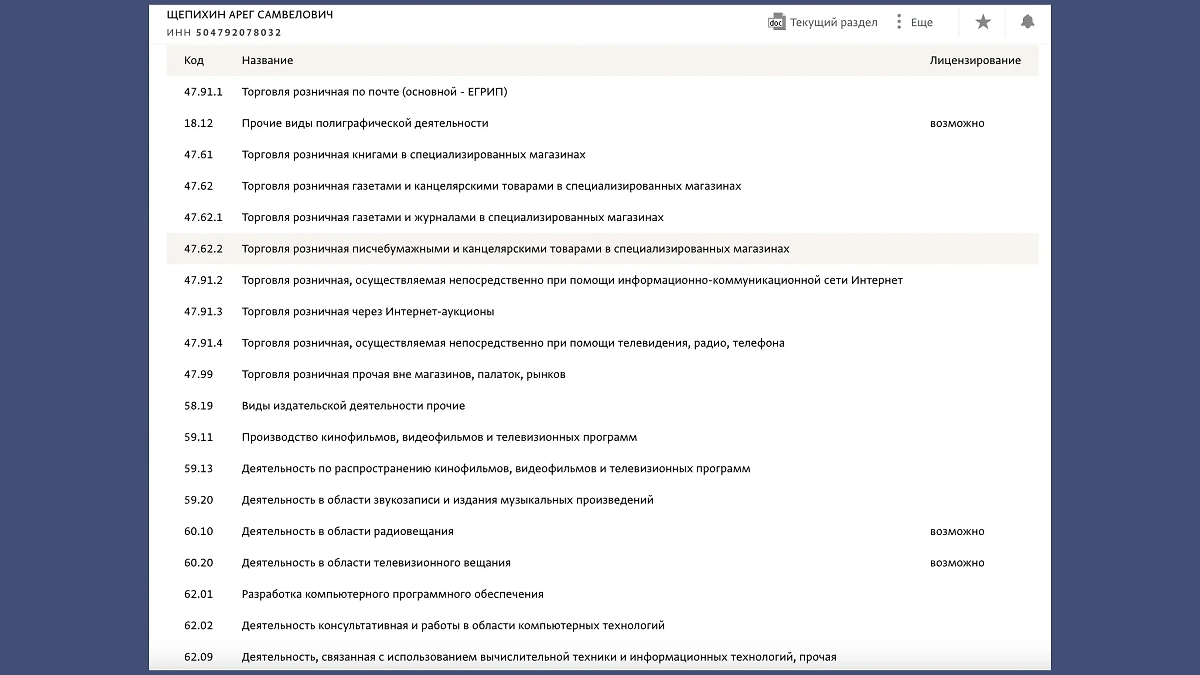Click the highlighted row with code 47.62.2
Image resolution: width=1200 pixels, height=675 pixels.
(515, 249)
